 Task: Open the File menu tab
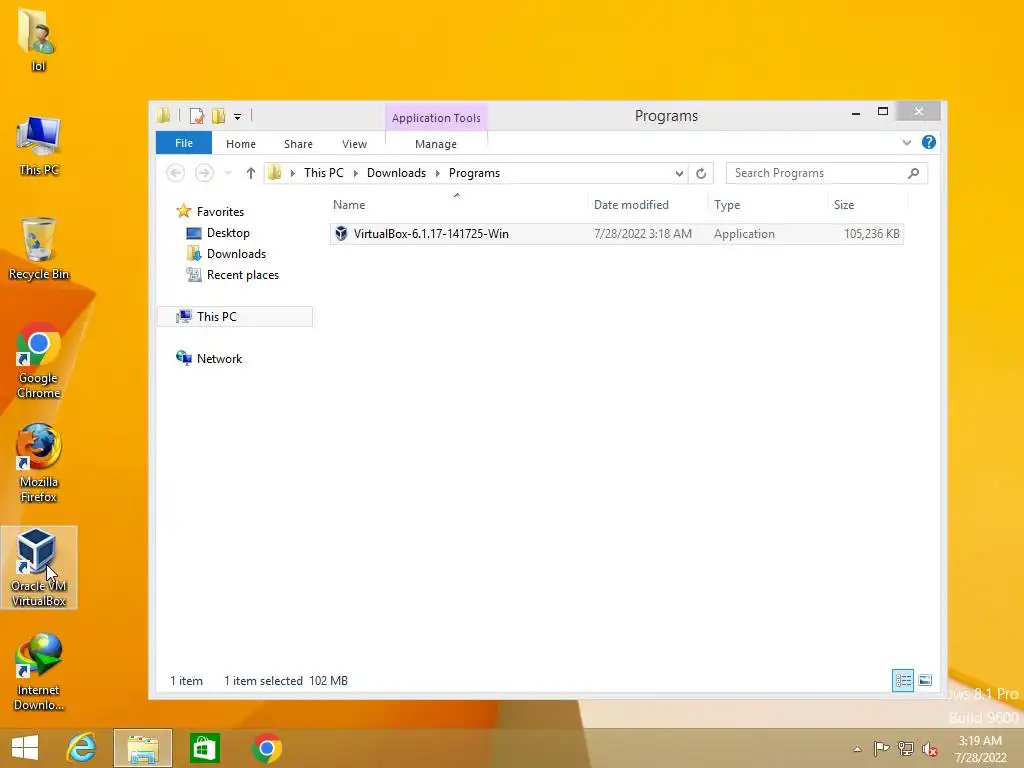coord(184,143)
